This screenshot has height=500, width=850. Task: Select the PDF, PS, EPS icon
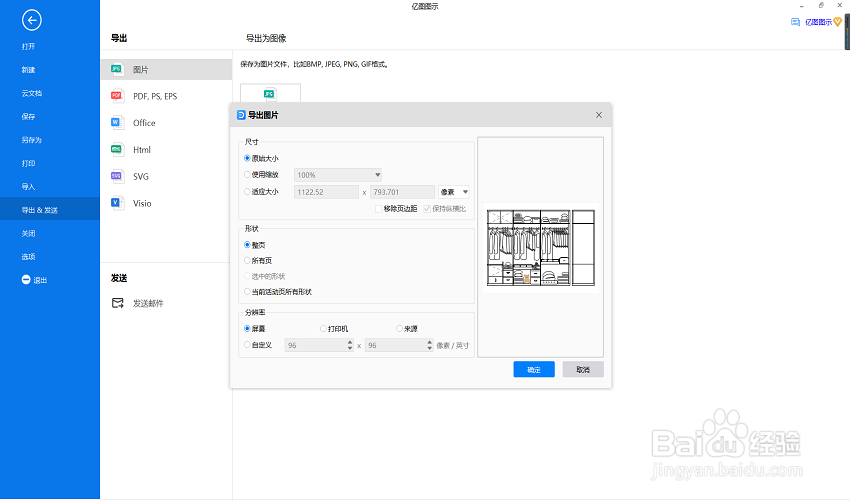click(116, 96)
